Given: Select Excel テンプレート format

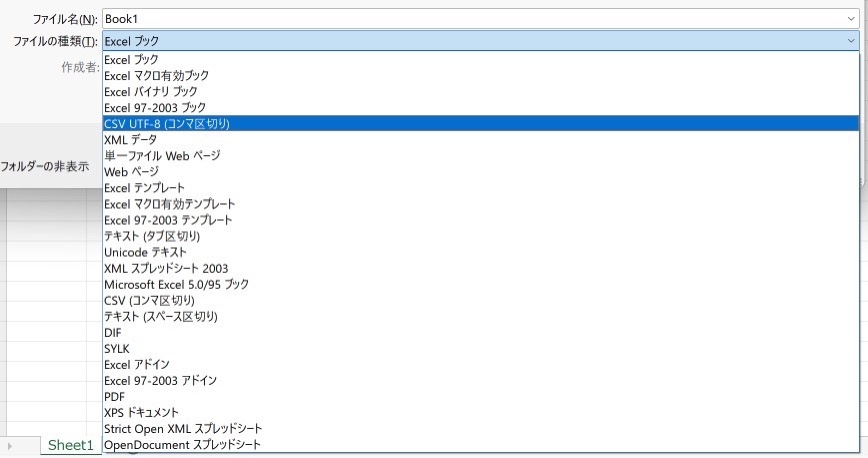Looking at the screenshot, I should [x=480, y=188].
